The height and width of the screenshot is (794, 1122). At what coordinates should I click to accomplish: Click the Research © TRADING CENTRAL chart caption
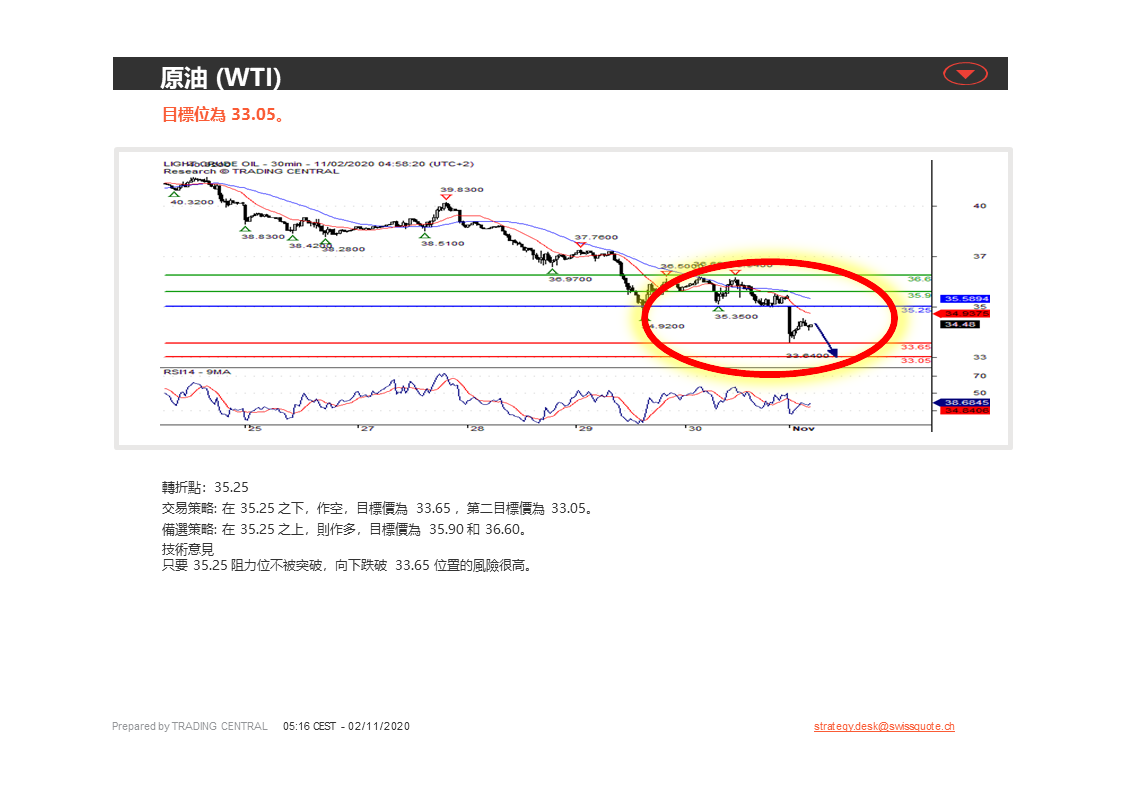(251, 172)
